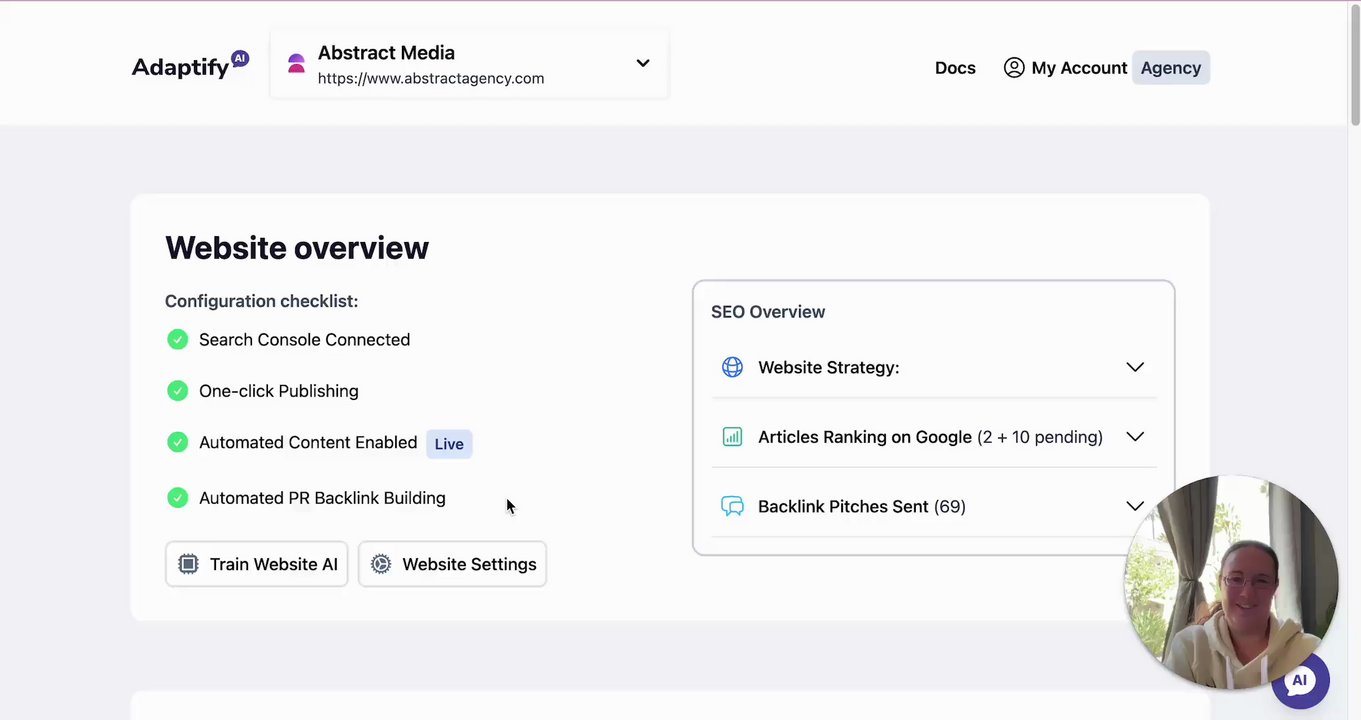The image size is (1361, 720).
Task: Click the Backlink Pitches chat bubbles icon
Action: pos(732,506)
